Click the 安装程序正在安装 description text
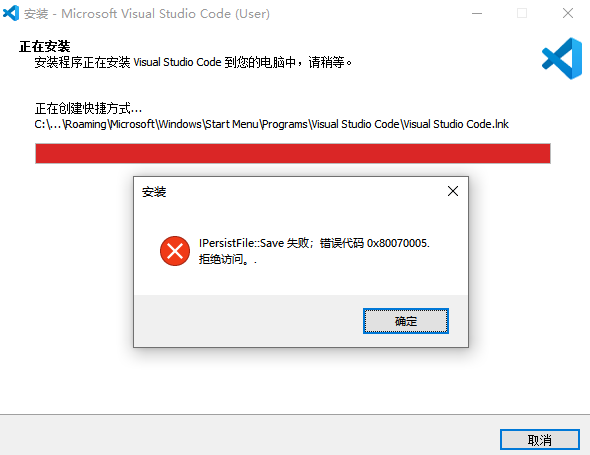 coord(193,62)
